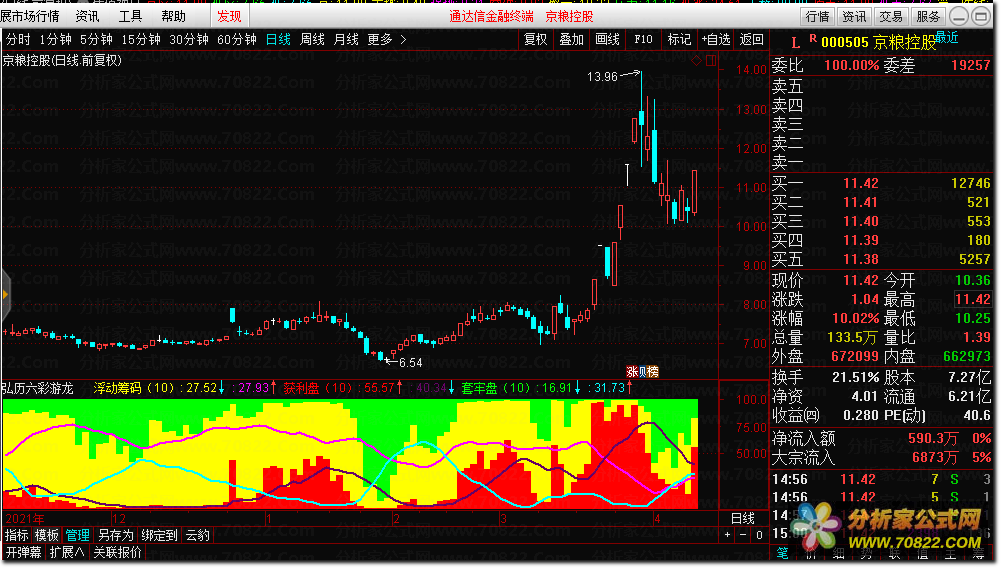
Task: Click the 管理 option in bottom bar
Action: [x=77, y=535]
